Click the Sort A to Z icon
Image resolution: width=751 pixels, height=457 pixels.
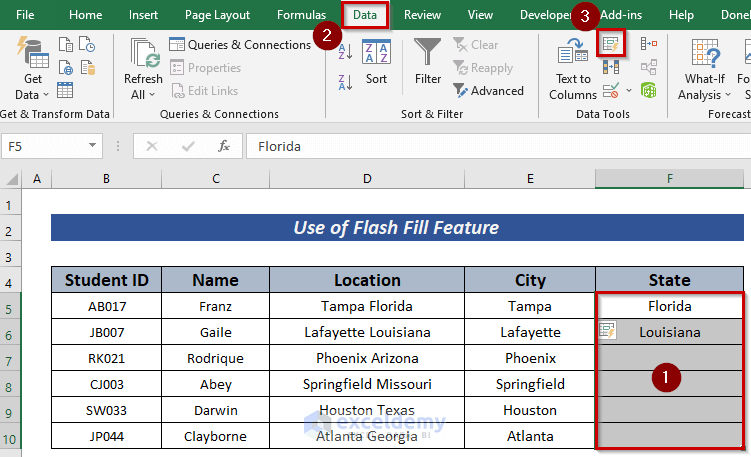[346, 52]
